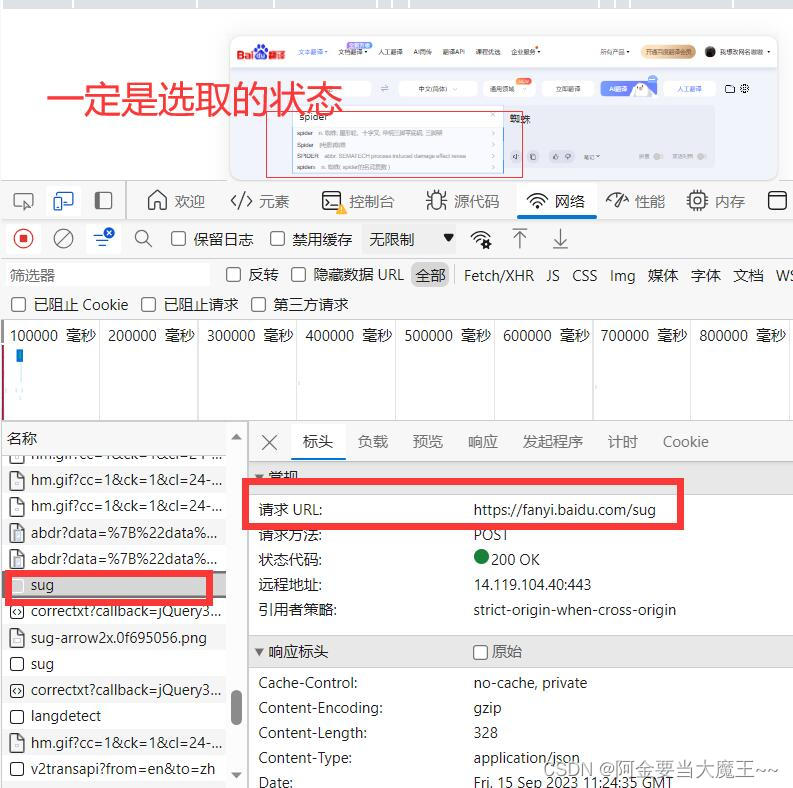Focus the filter input field
This screenshot has width=793, height=788.
point(108,275)
